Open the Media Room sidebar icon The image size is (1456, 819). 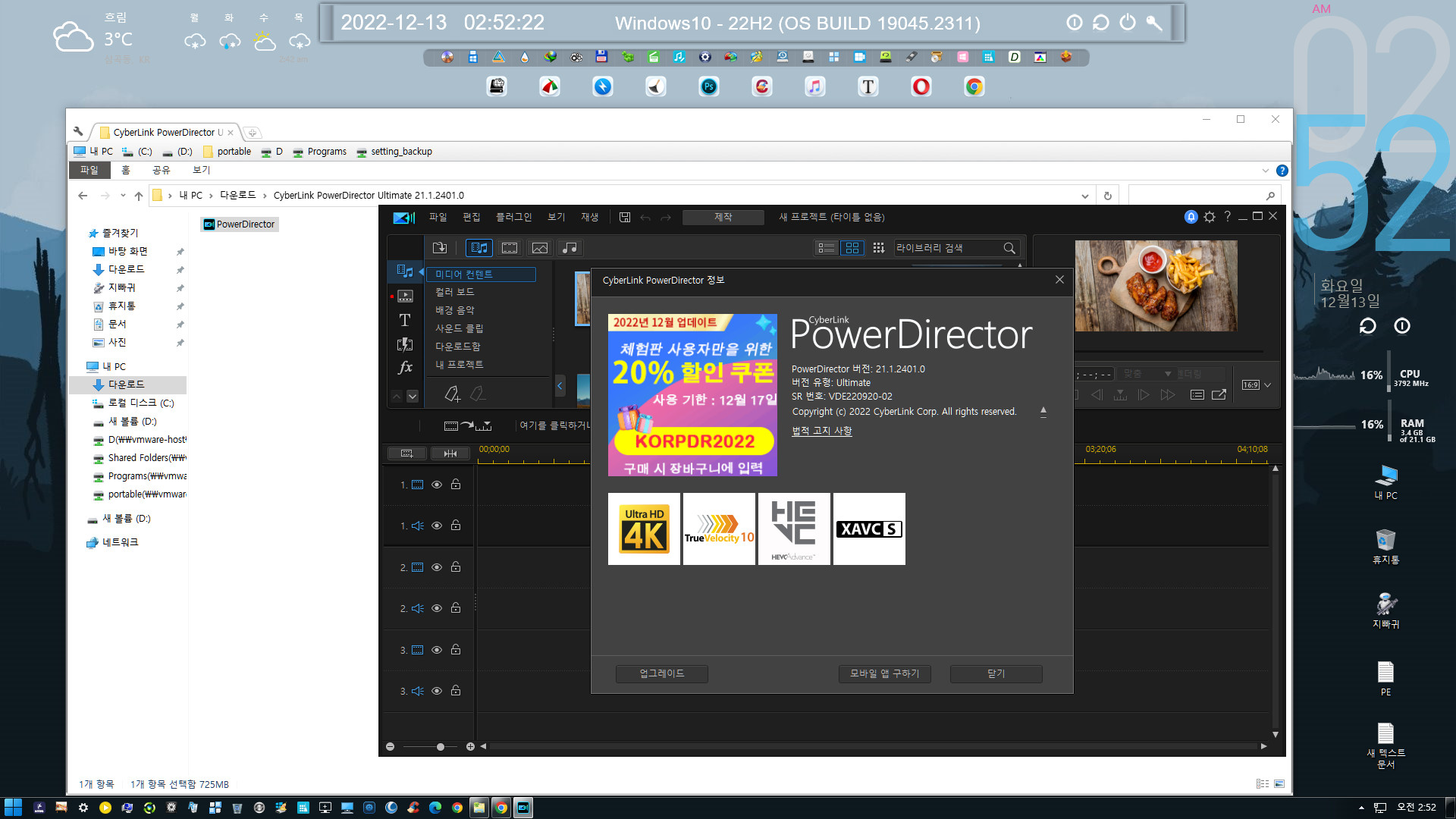pyautogui.click(x=405, y=271)
